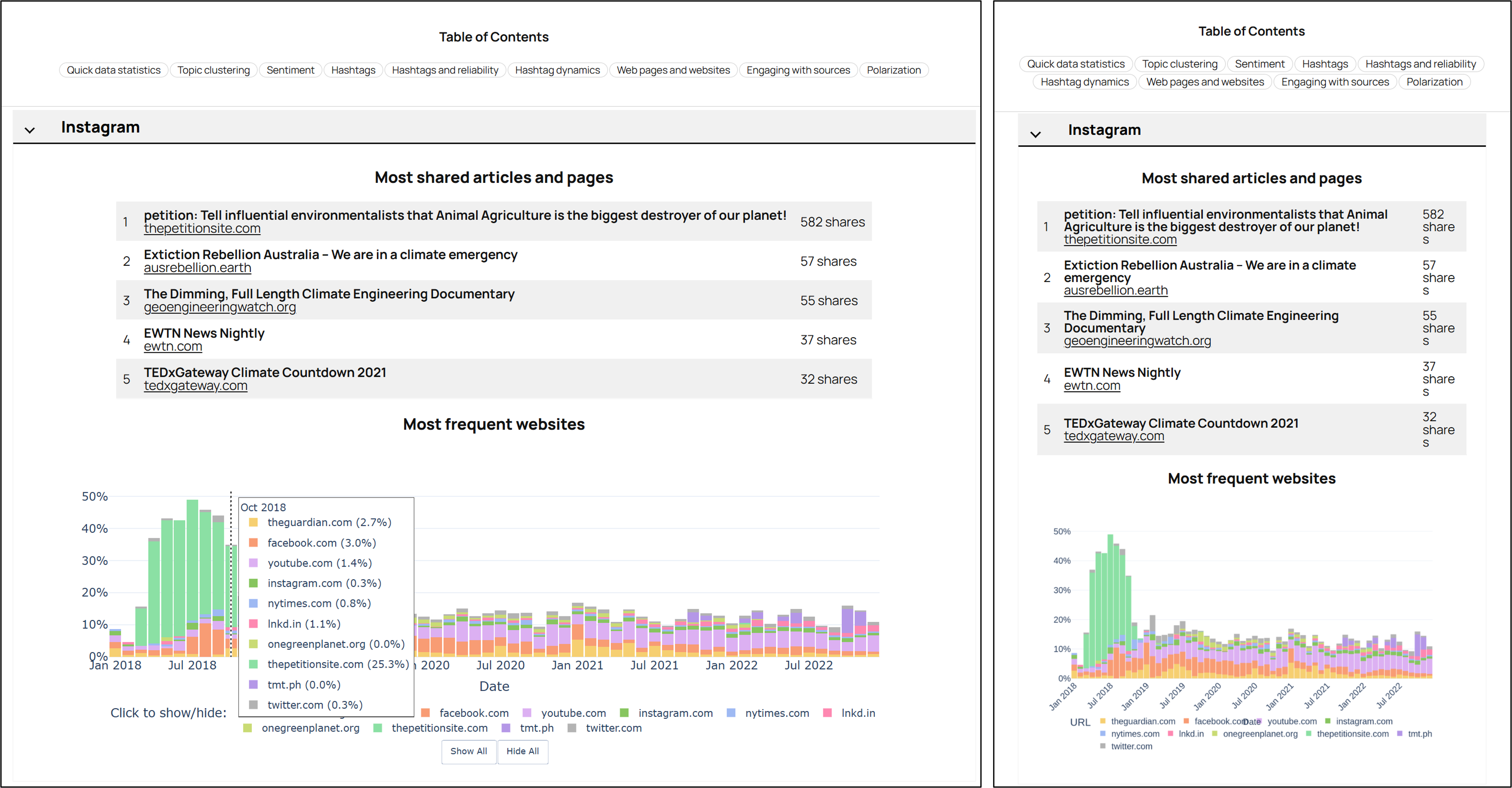The width and height of the screenshot is (1512, 788).
Task: Click the nytimes.com legend color square
Action: point(731,713)
